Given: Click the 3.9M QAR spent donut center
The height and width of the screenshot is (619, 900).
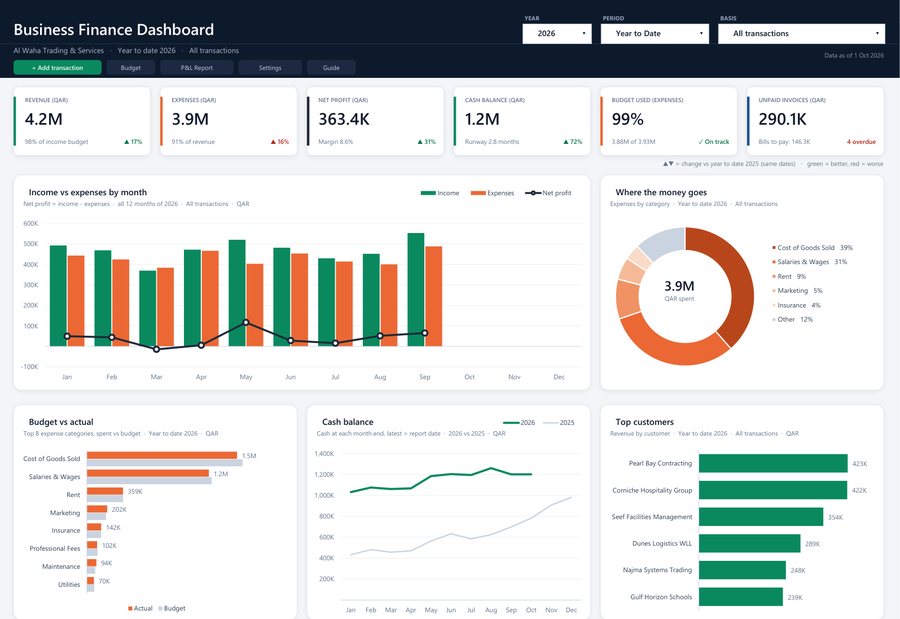Looking at the screenshot, I should tap(679, 290).
